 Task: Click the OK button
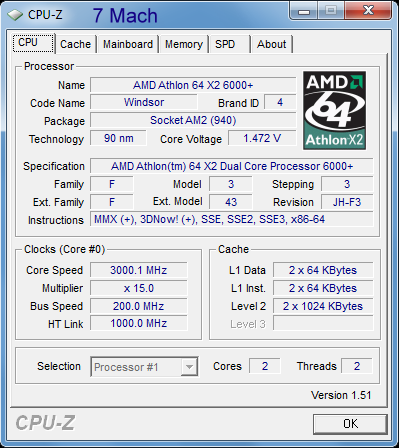350,424
